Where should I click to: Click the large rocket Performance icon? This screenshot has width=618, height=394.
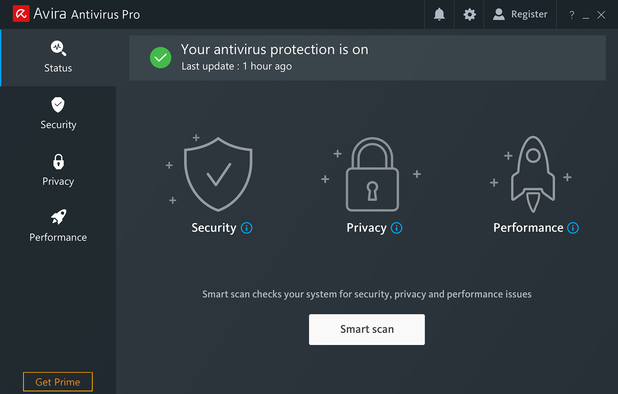pyautogui.click(x=533, y=174)
